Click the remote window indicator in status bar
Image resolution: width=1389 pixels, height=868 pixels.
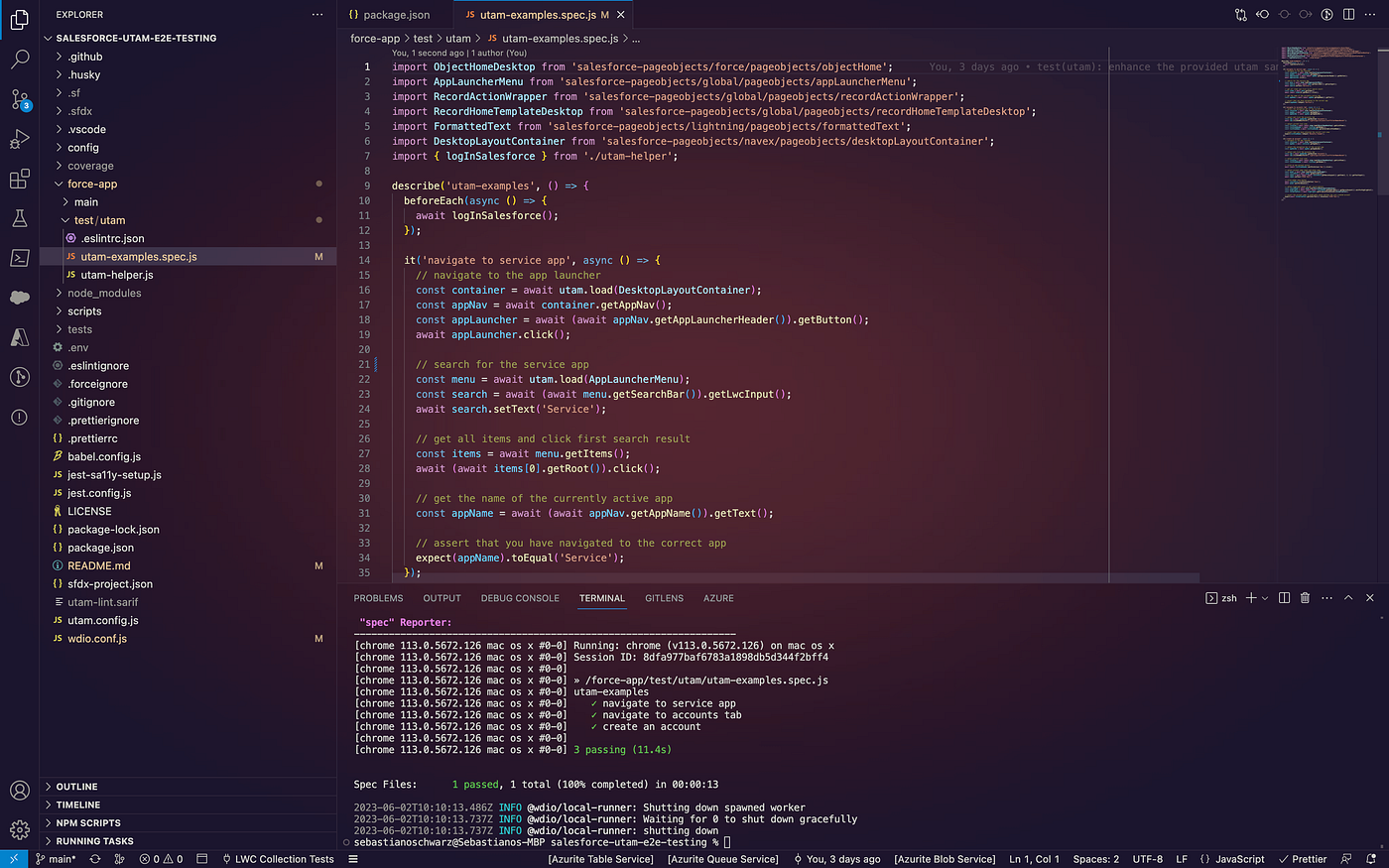(14, 859)
